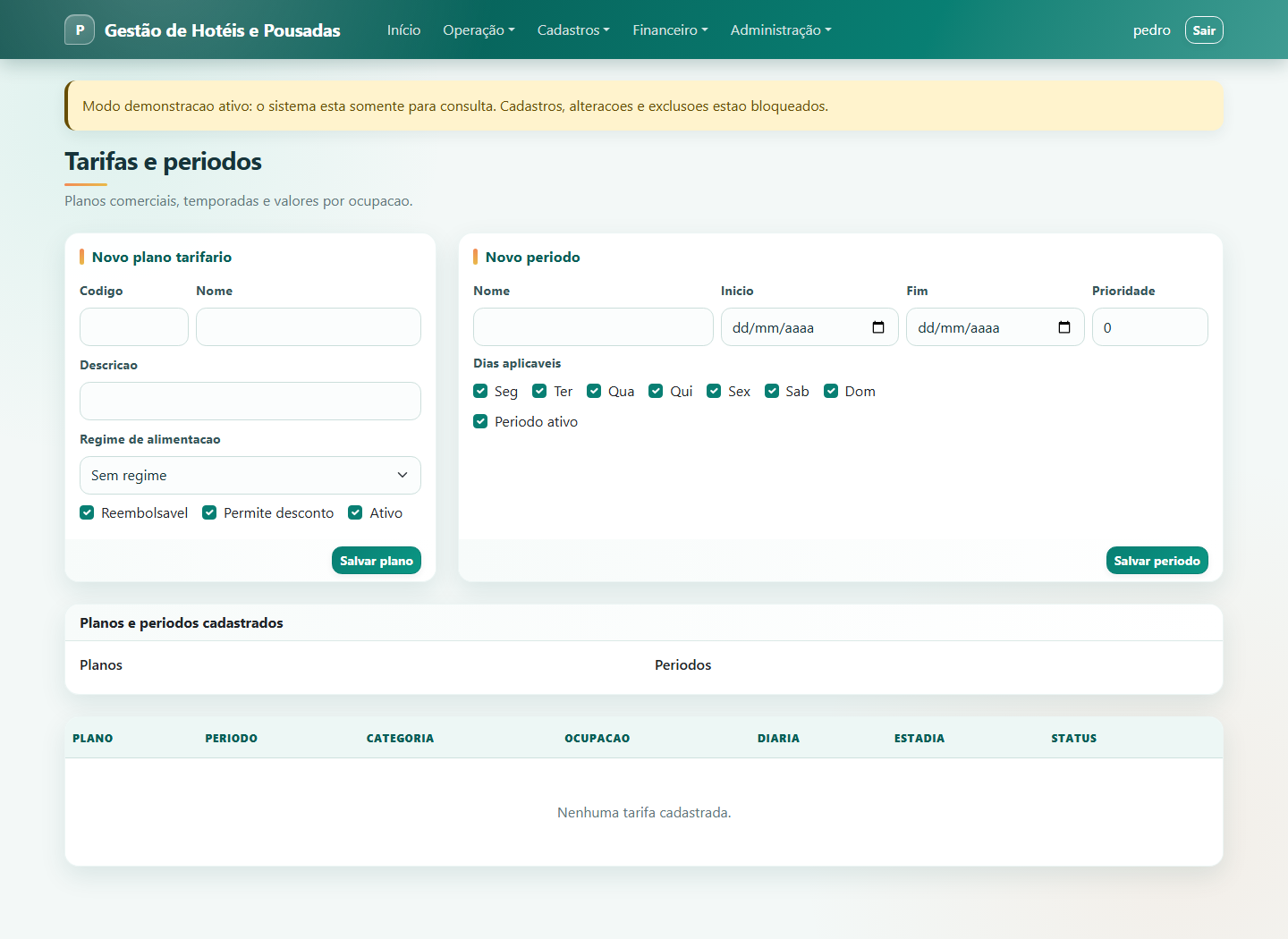Click the OCUPACAO column header
The image size is (1288, 939).
coord(597,738)
